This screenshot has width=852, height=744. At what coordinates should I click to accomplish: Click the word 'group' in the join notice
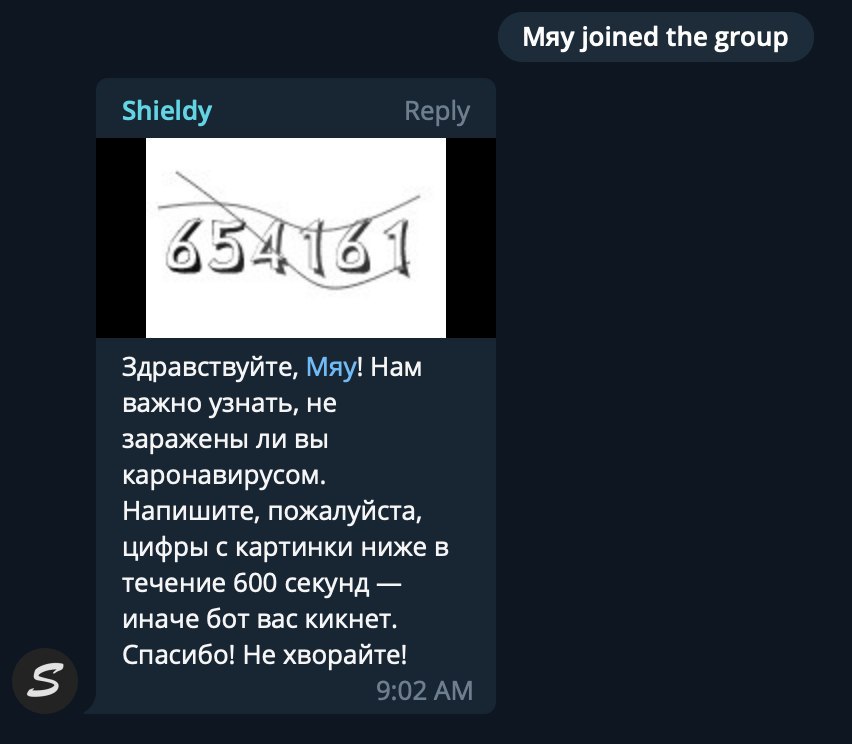pos(750,38)
